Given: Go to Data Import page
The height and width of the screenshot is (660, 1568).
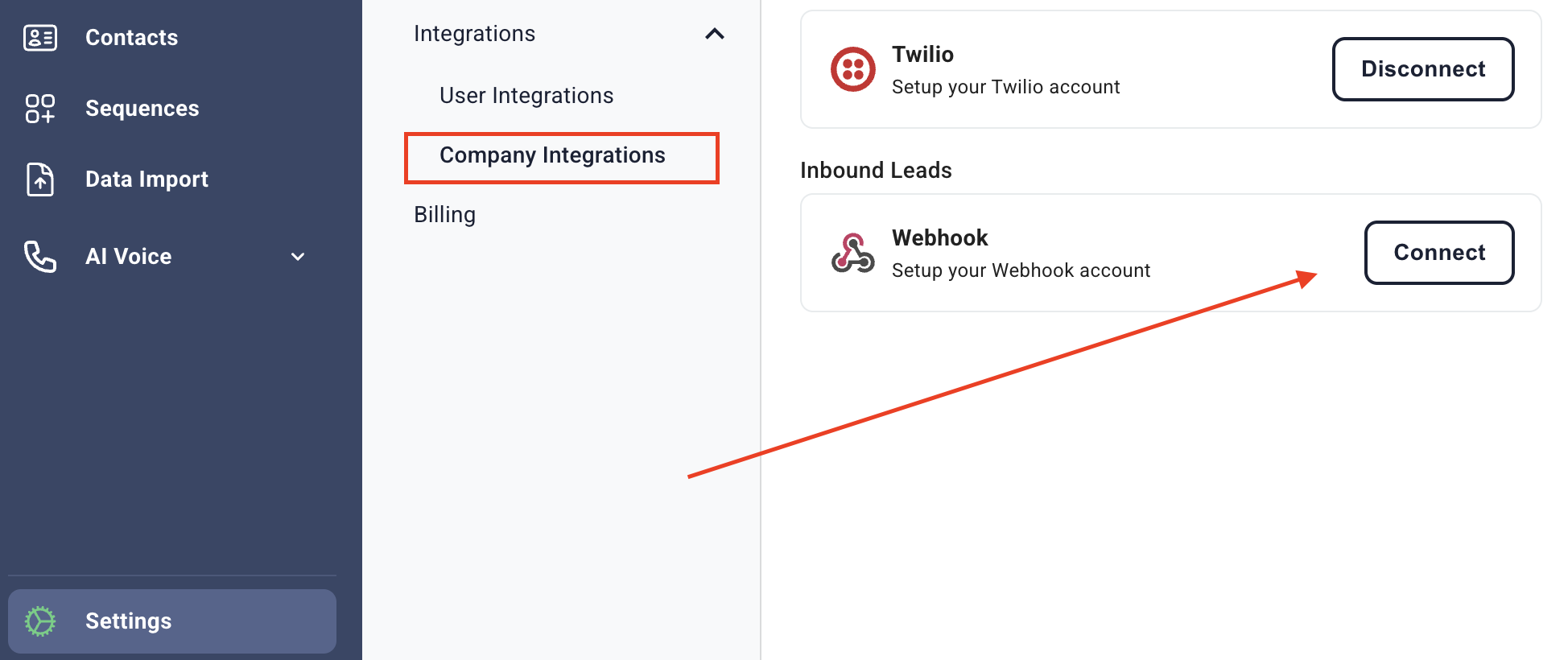Looking at the screenshot, I should (x=147, y=179).
